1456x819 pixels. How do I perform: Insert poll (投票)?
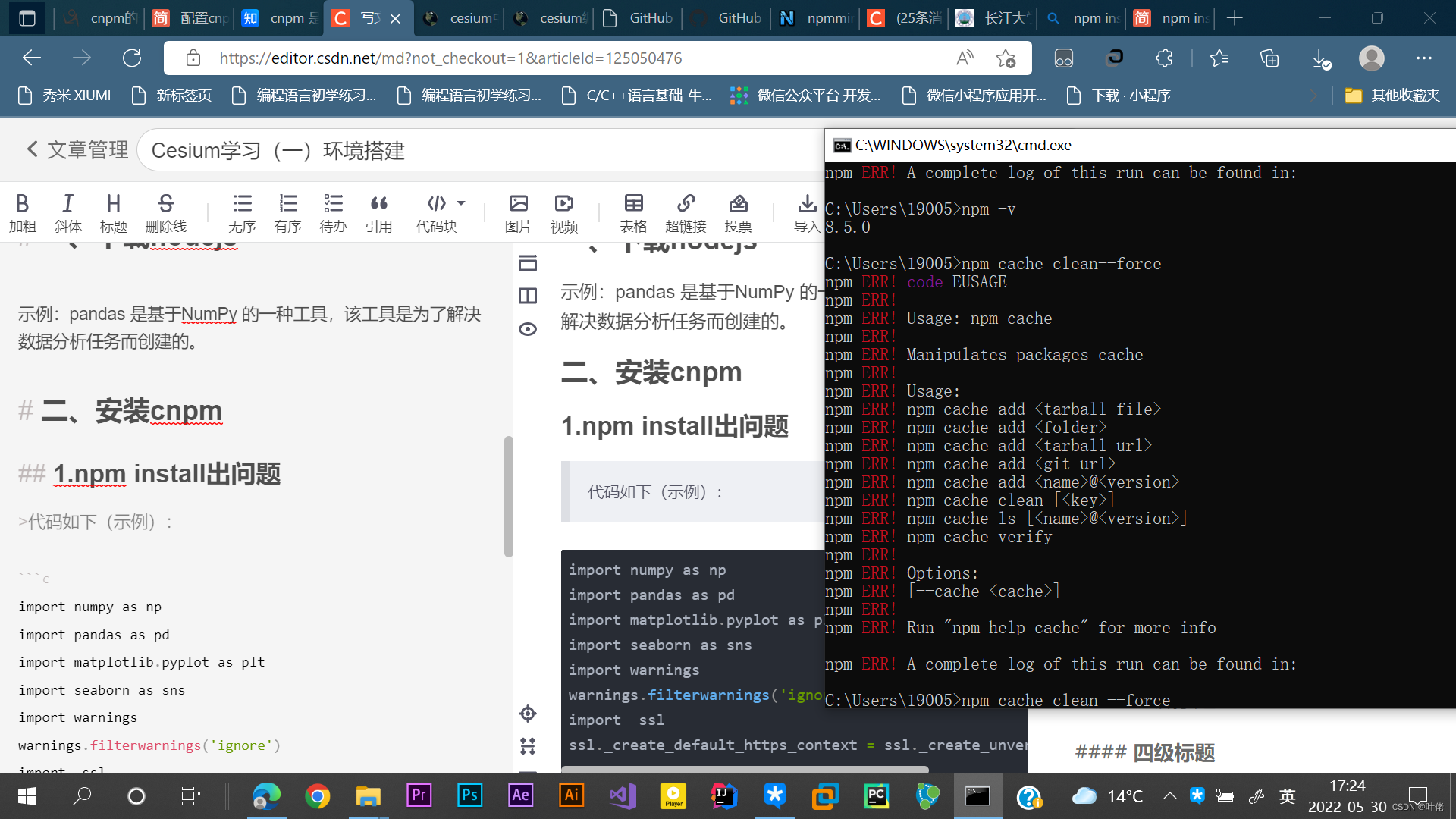[738, 212]
